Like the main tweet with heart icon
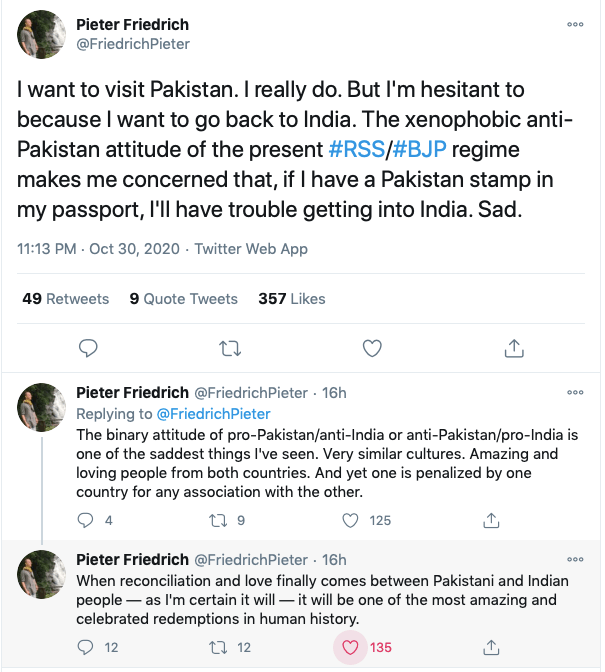The height and width of the screenshot is (672, 605). point(372,348)
